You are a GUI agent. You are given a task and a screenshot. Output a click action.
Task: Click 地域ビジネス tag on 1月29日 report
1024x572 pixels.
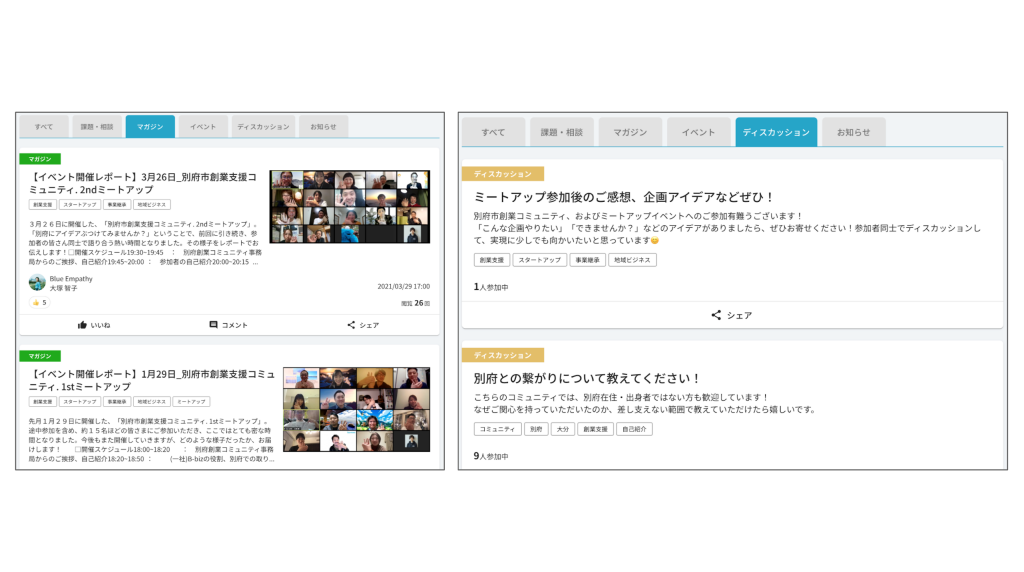152,402
